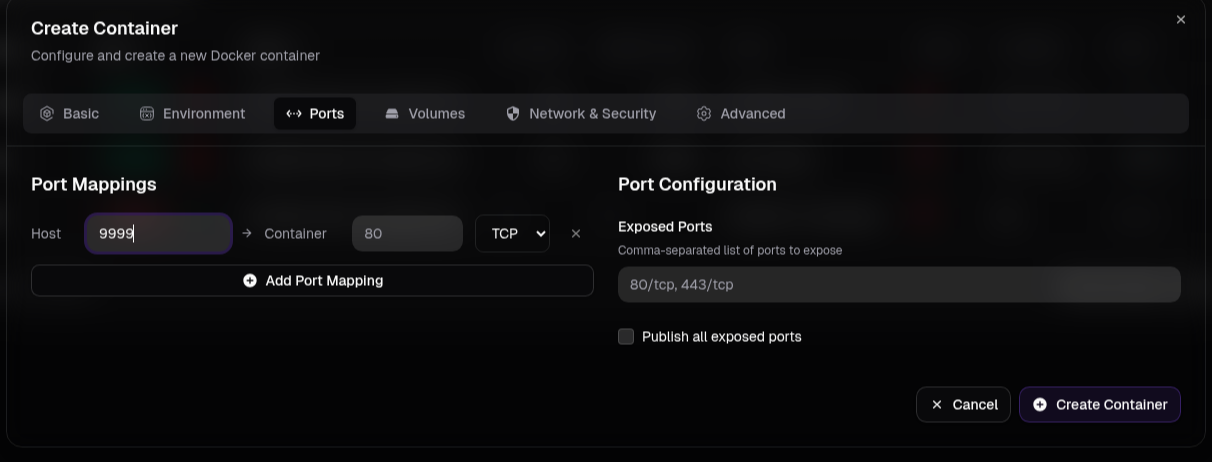
Task: Go to the Advanced tab
Action: 741,114
